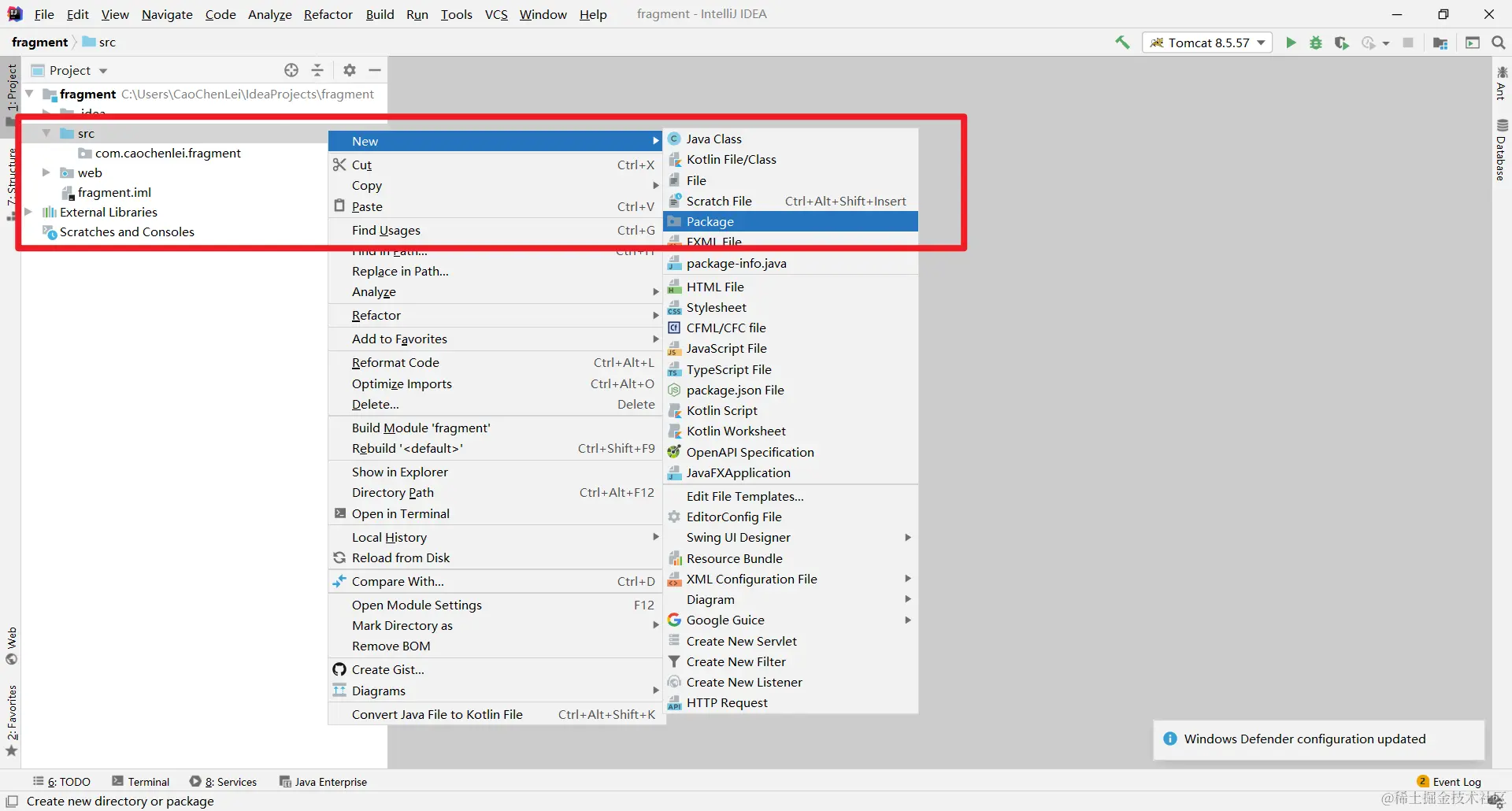Choose JavaScript File from the New submenu
Screen dimensions: 1512x811
tap(791, 348)
